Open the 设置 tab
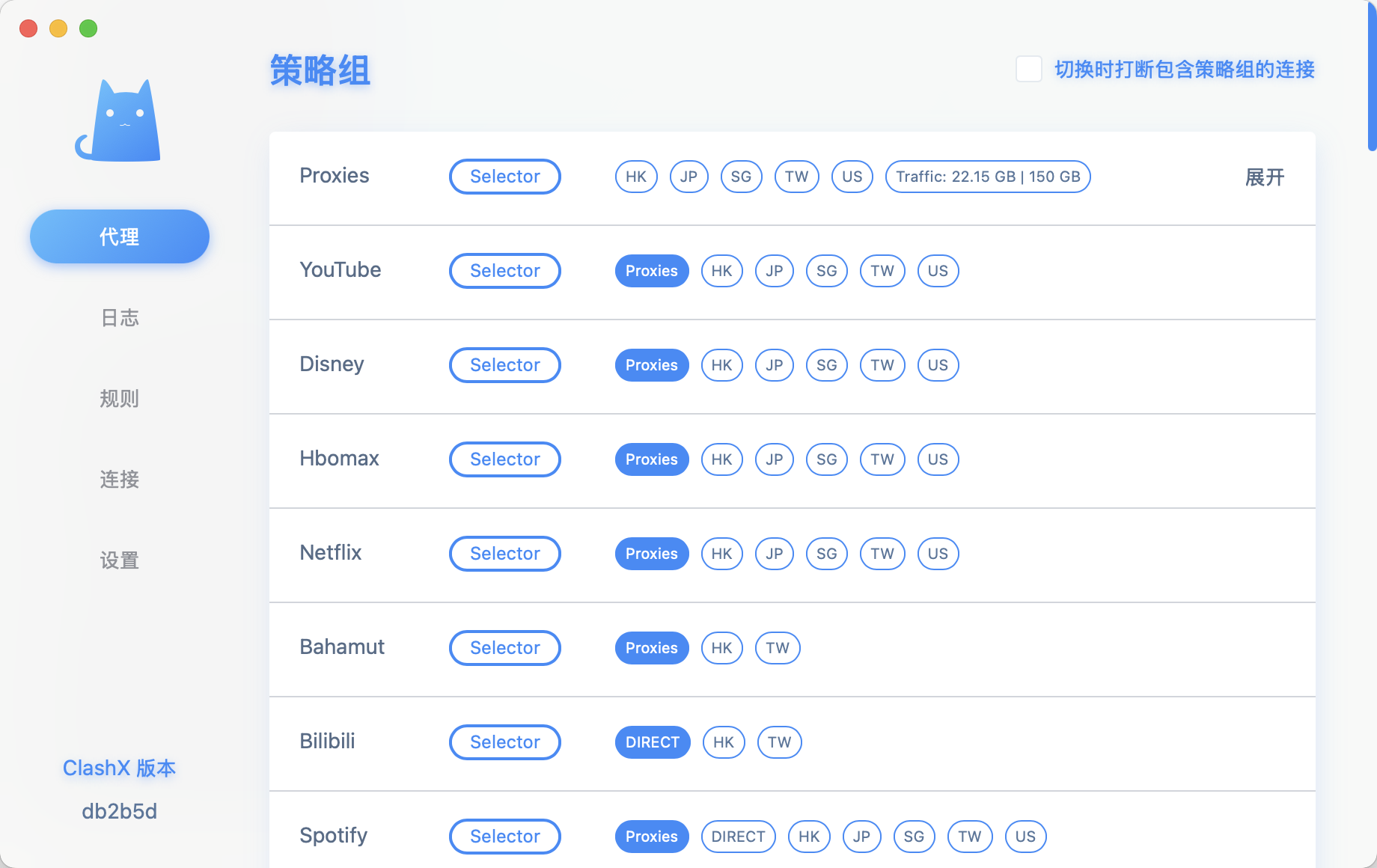The image size is (1377, 868). pos(120,560)
